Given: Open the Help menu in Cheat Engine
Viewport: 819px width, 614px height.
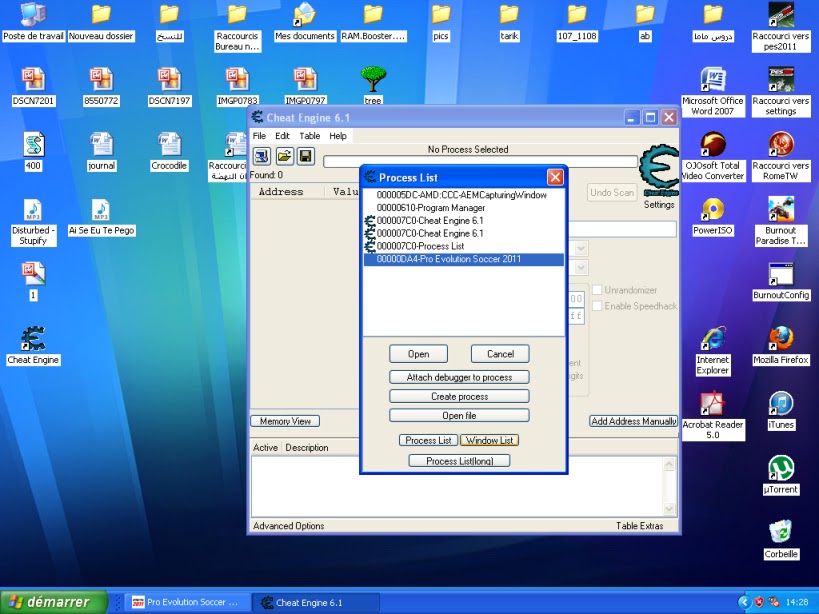Looking at the screenshot, I should 338,136.
